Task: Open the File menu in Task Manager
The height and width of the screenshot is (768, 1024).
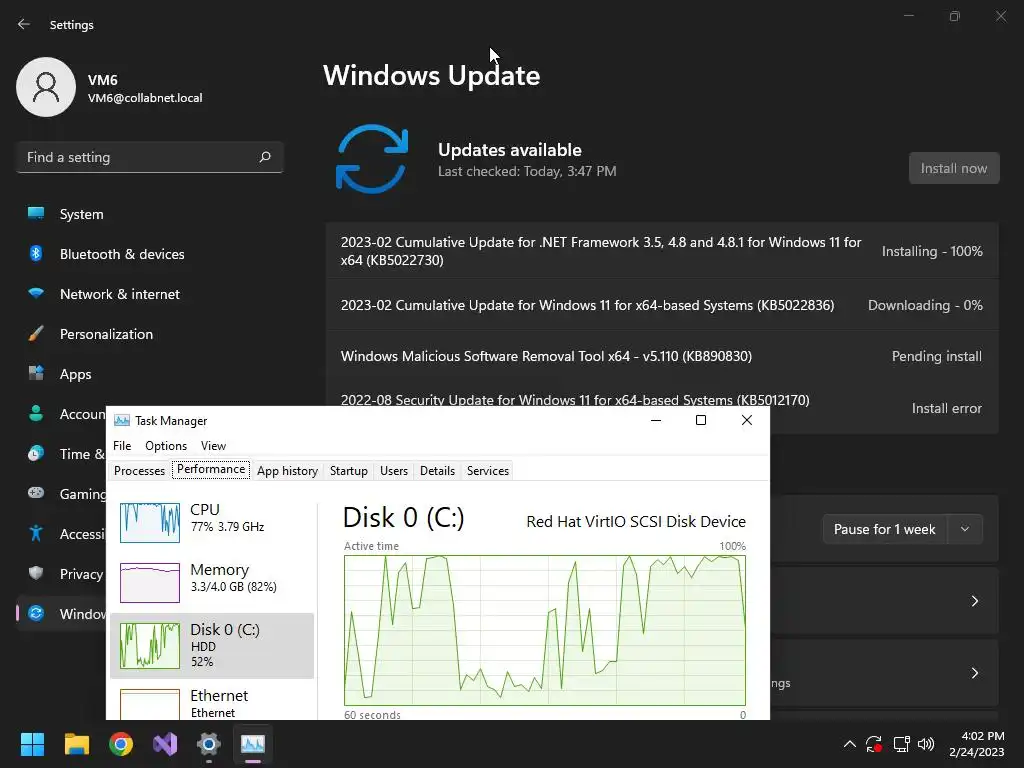Action: (x=122, y=445)
